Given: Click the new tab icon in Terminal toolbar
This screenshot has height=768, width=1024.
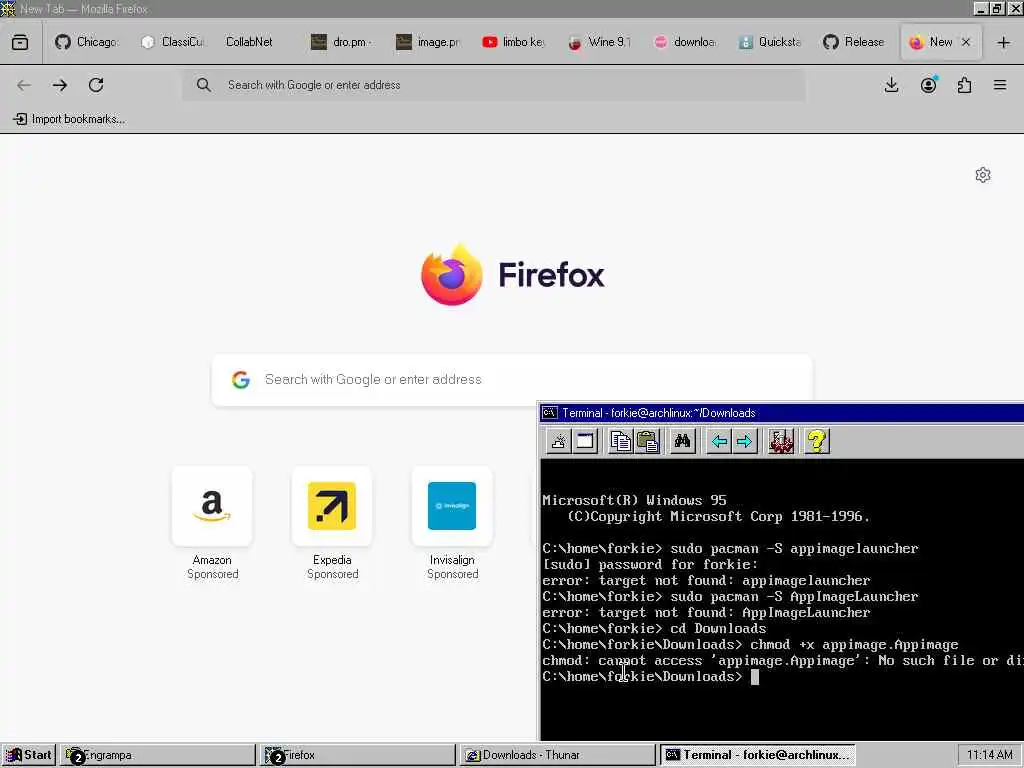Looking at the screenshot, I should coord(558,441).
